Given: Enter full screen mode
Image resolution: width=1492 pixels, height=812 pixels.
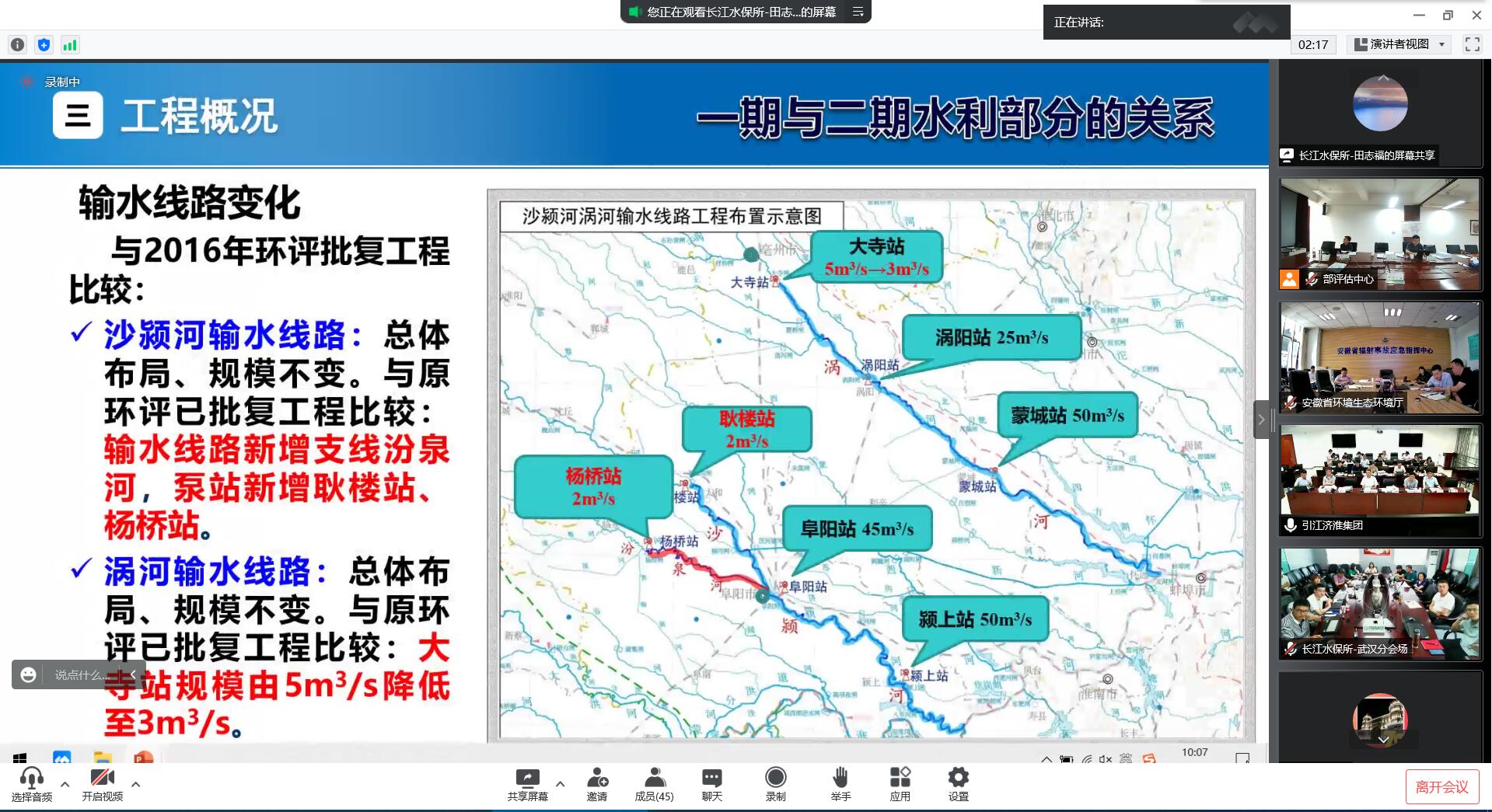Looking at the screenshot, I should pyautogui.click(x=1472, y=44).
